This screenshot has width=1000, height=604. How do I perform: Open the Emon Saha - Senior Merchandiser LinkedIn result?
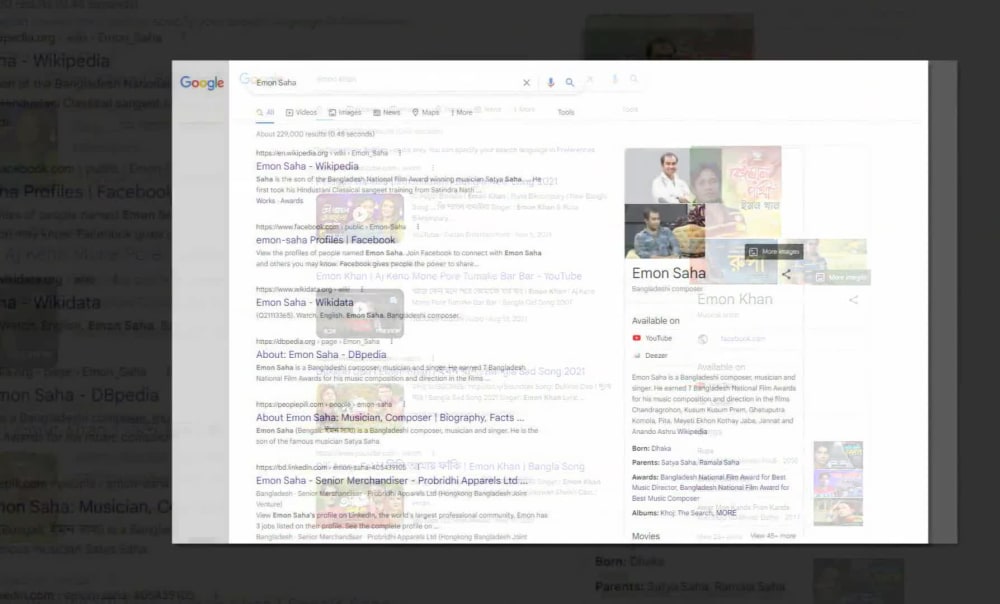392,480
